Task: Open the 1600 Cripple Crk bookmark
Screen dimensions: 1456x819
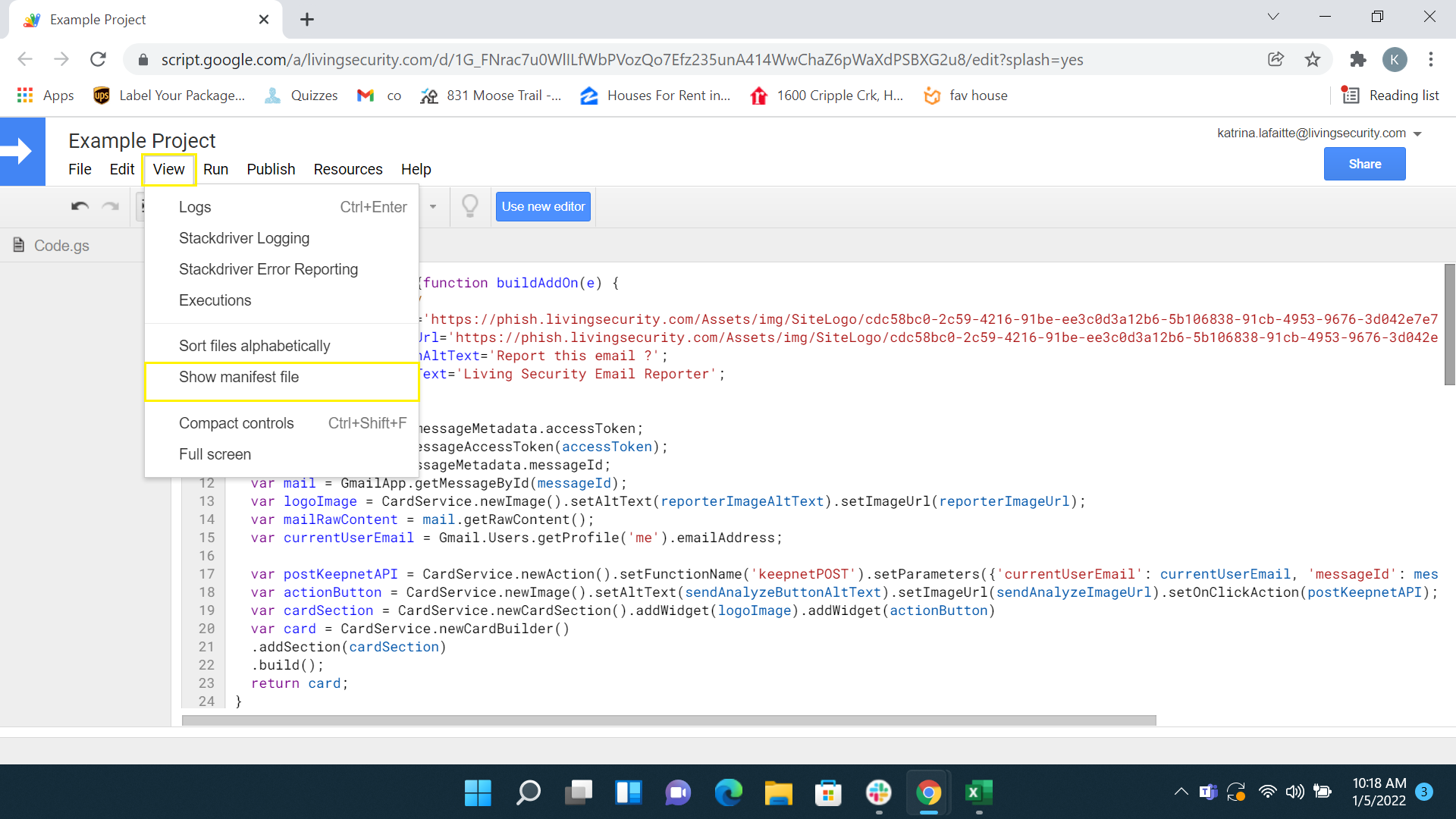Action: pos(827,96)
